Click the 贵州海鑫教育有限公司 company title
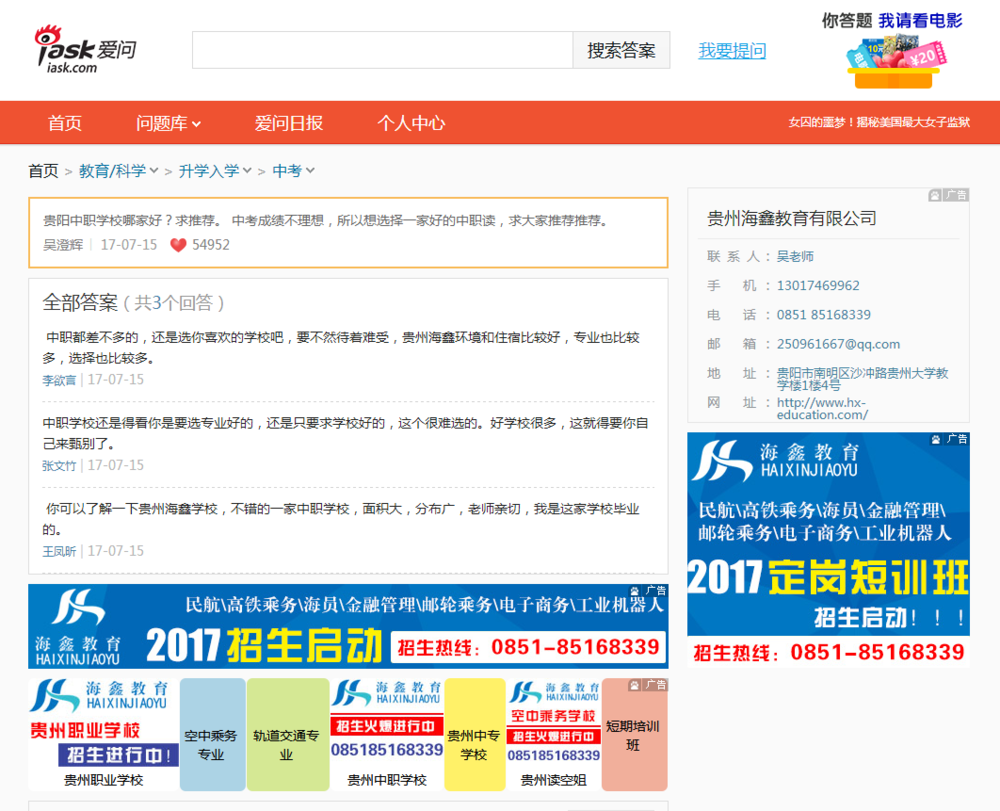This screenshot has width=1000, height=811. tap(792, 219)
